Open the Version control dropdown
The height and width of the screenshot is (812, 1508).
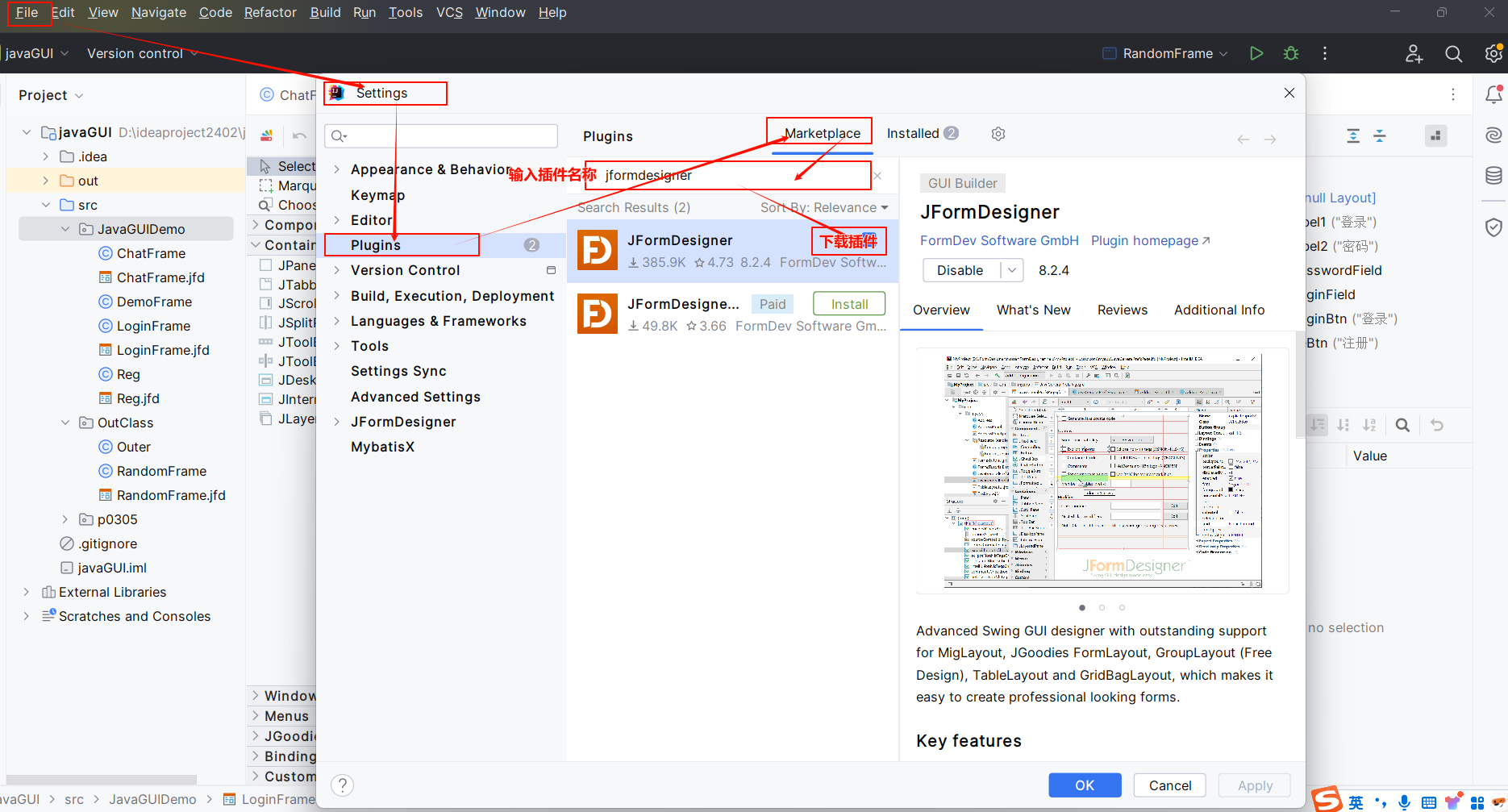143,53
